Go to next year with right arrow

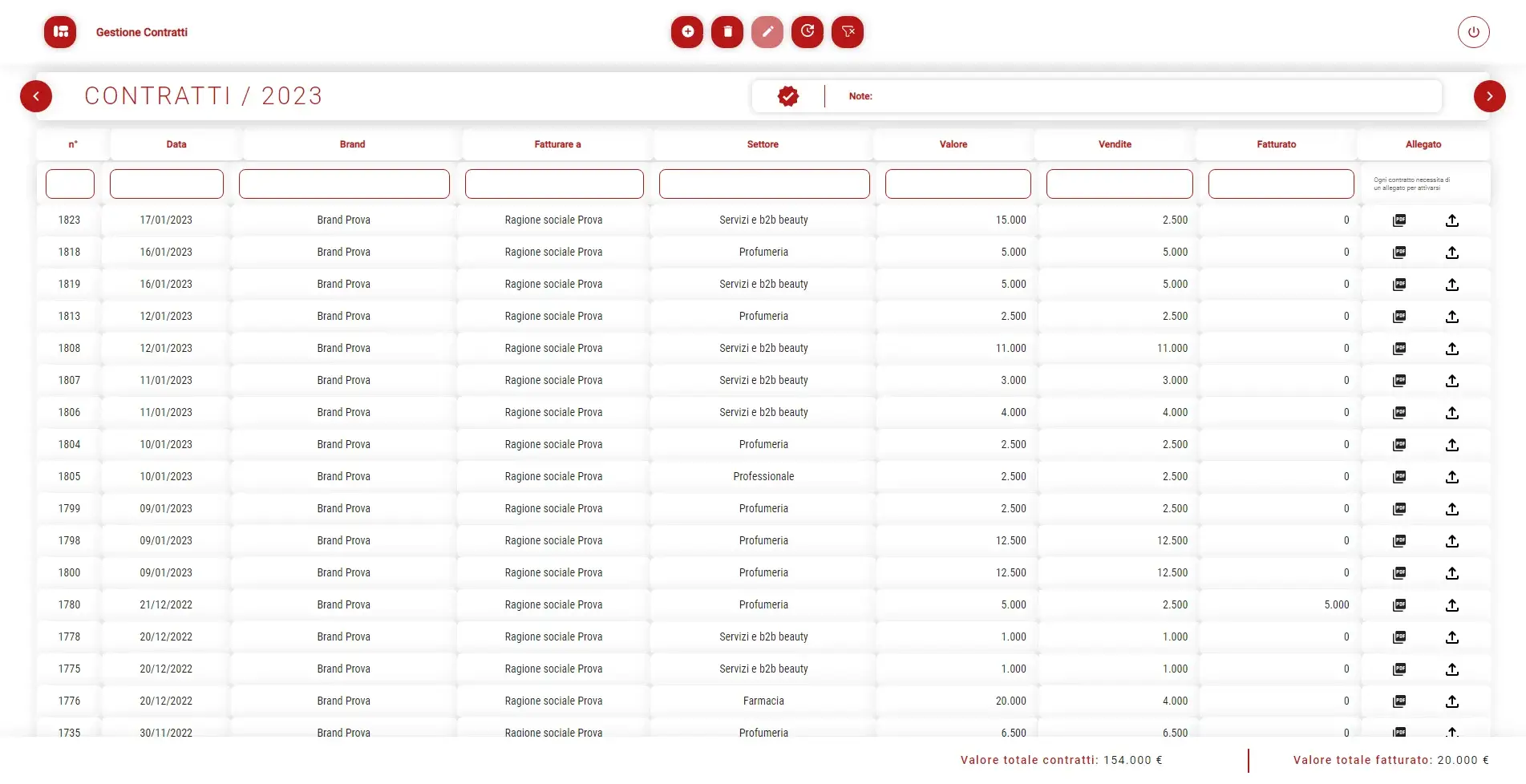click(1490, 96)
